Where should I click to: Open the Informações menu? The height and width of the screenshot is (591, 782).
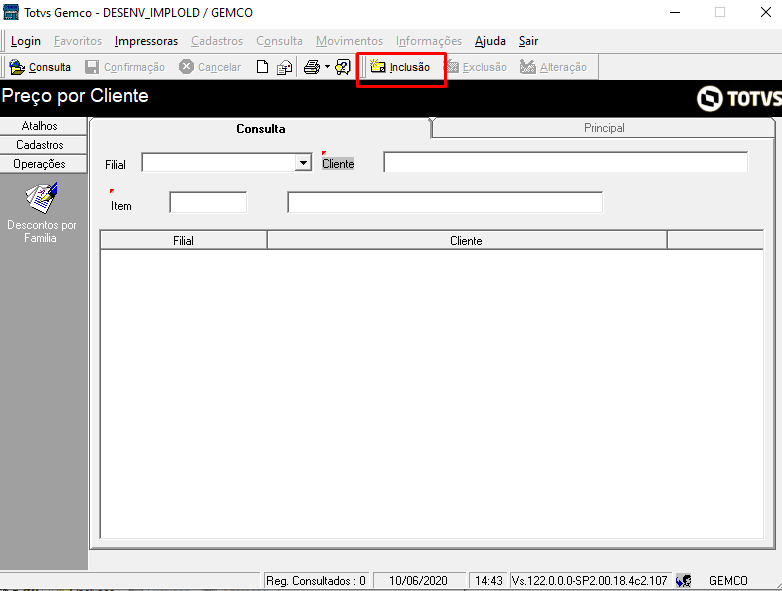click(429, 41)
